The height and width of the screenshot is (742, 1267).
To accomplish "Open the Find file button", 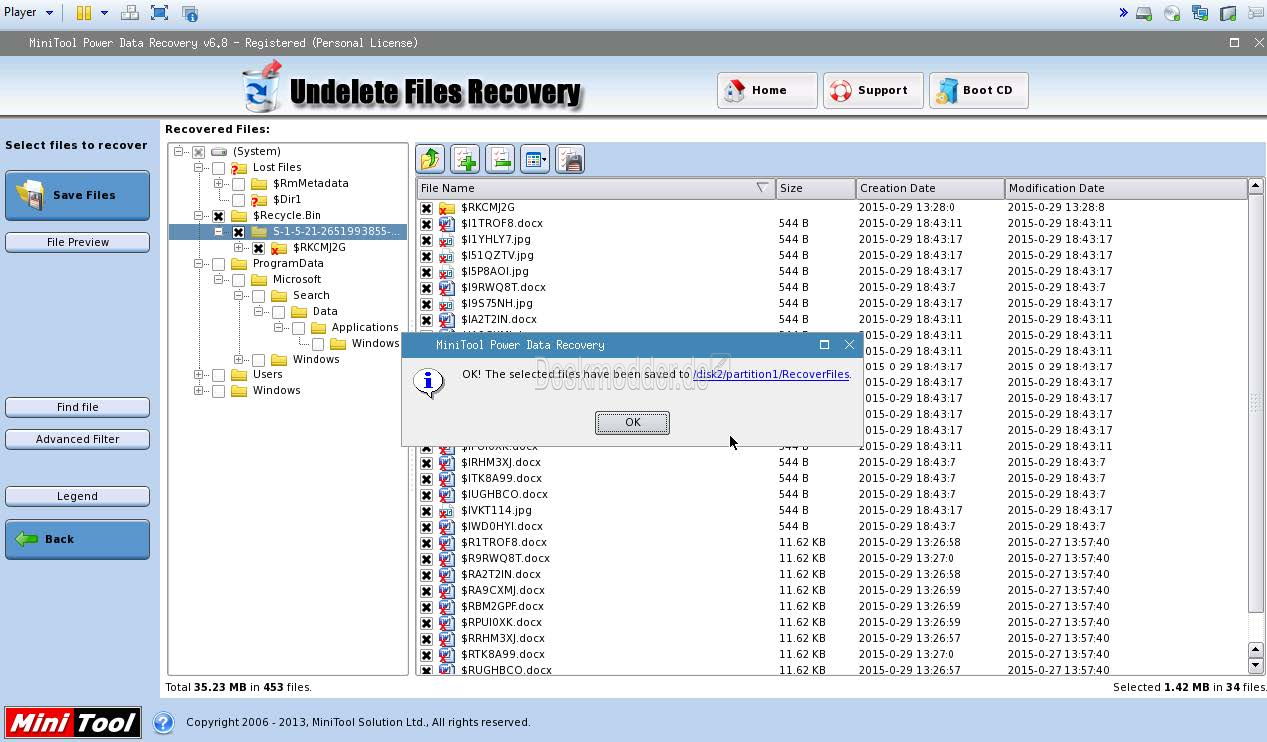I will [x=77, y=407].
